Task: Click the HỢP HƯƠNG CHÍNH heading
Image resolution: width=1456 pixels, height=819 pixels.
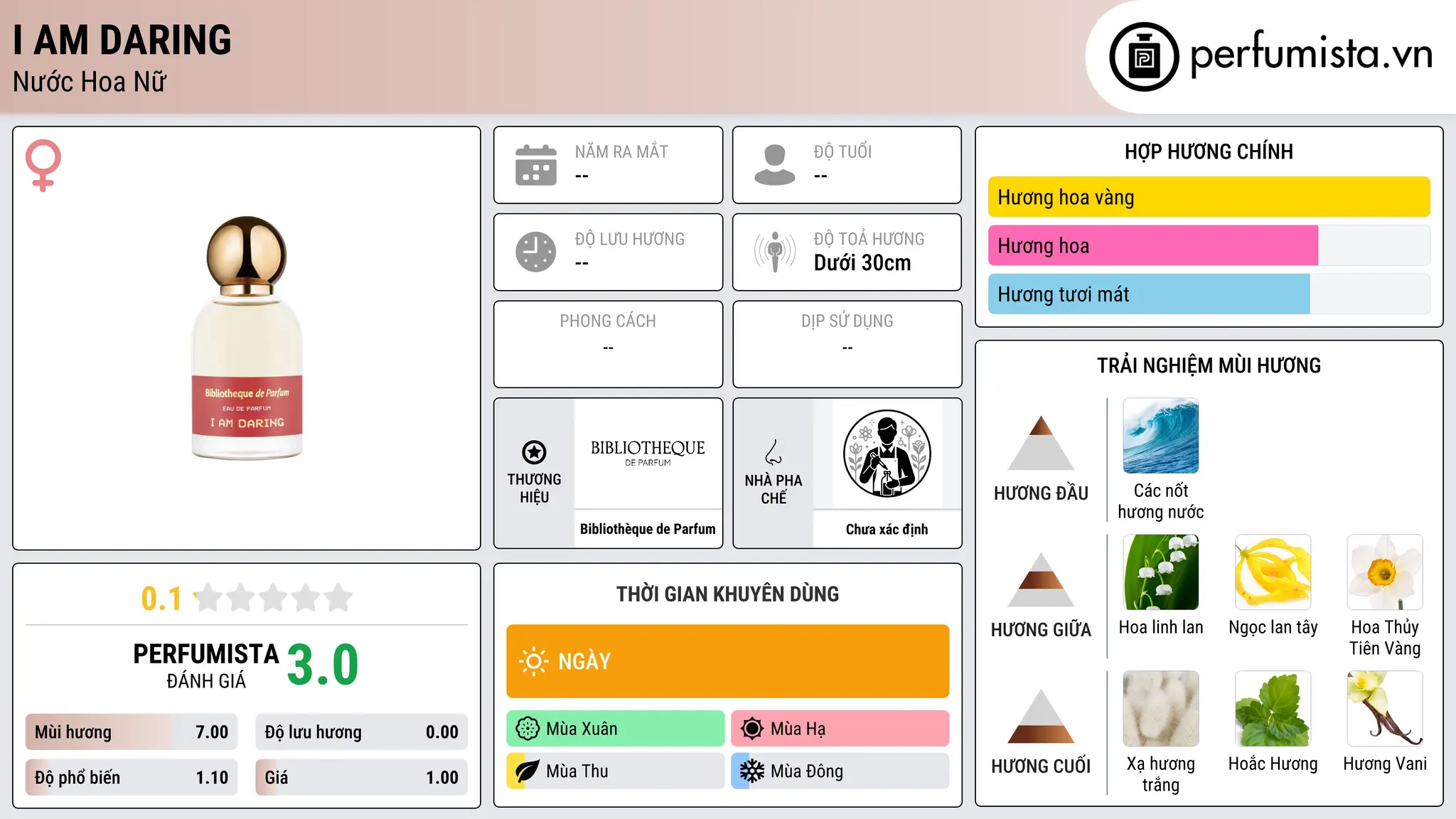Action: (1209, 151)
